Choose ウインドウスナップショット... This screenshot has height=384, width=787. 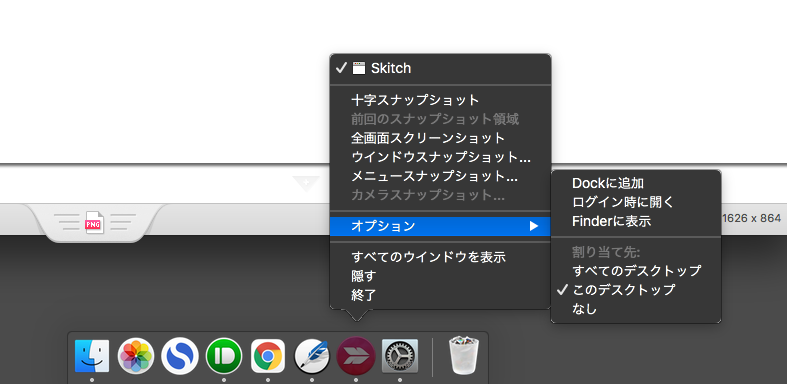(x=440, y=157)
